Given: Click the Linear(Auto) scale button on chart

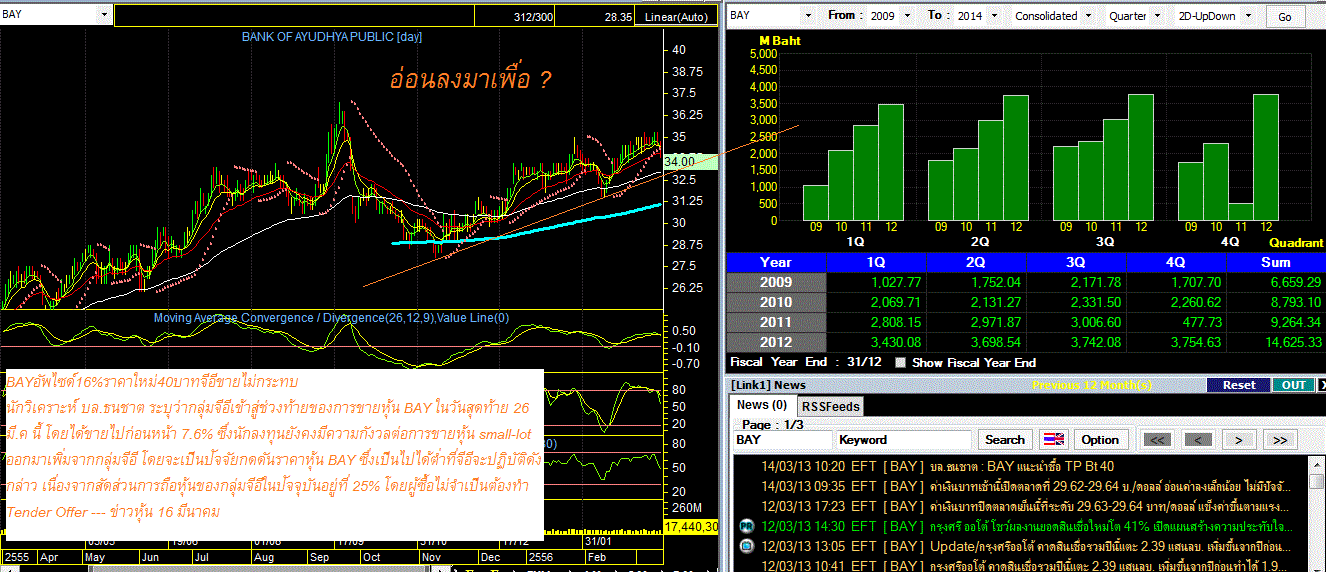Looking at the screenshot, I should [675, 17].
